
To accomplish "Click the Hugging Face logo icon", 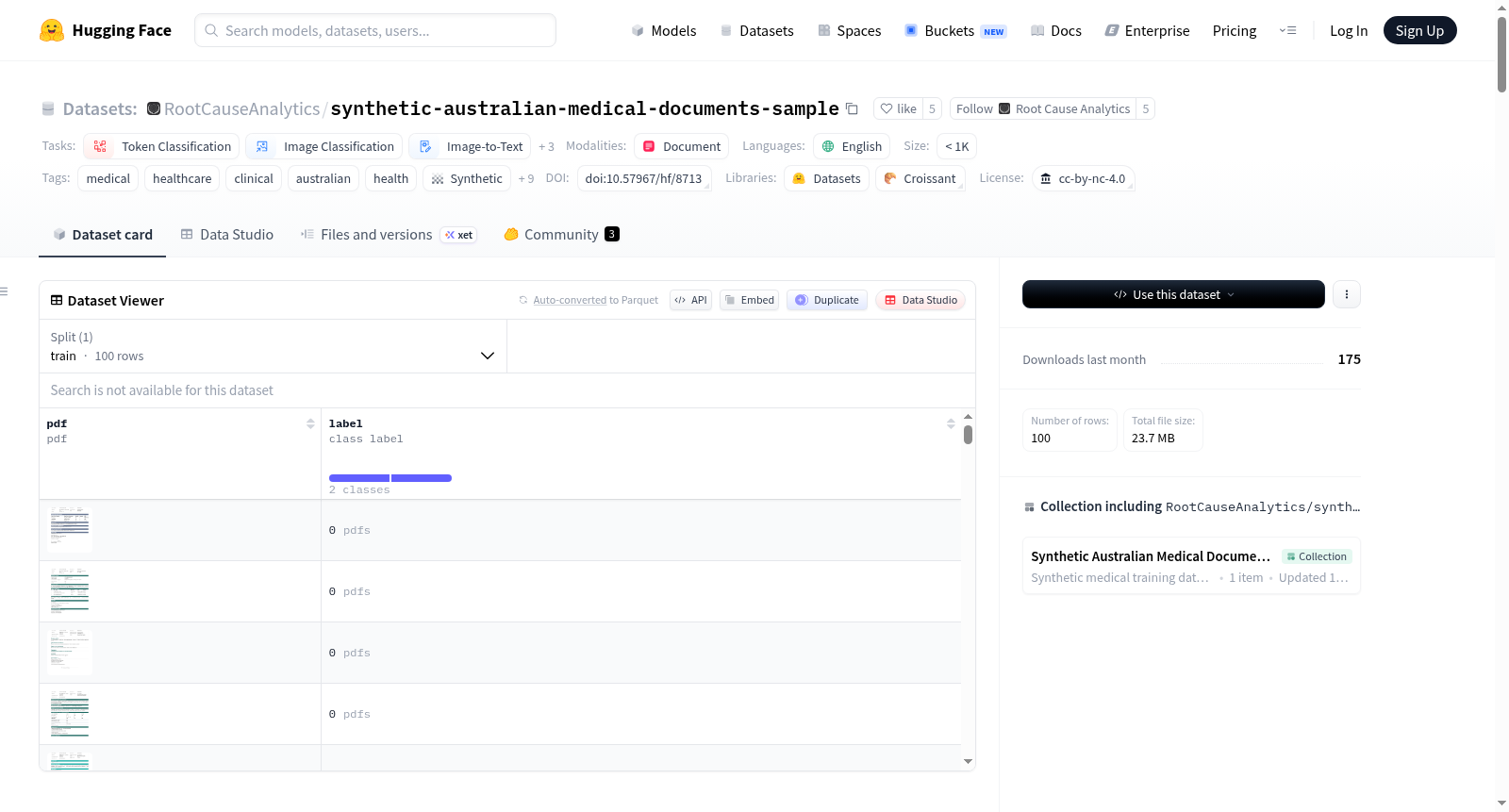I will [x=52, y=30].
